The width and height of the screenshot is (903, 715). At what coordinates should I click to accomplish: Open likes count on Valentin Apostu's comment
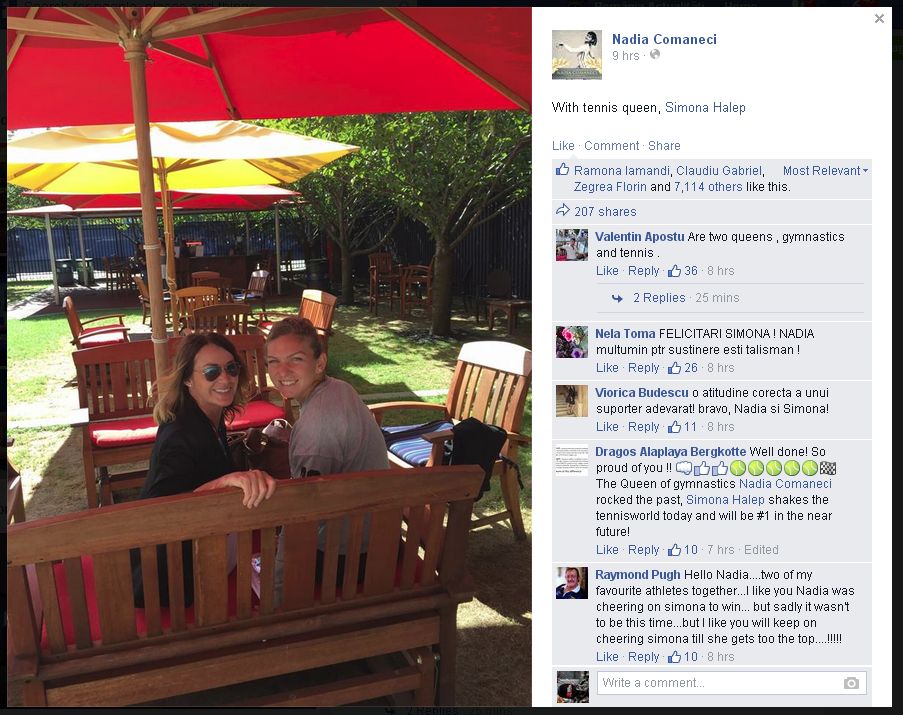(x=683, y=271)
